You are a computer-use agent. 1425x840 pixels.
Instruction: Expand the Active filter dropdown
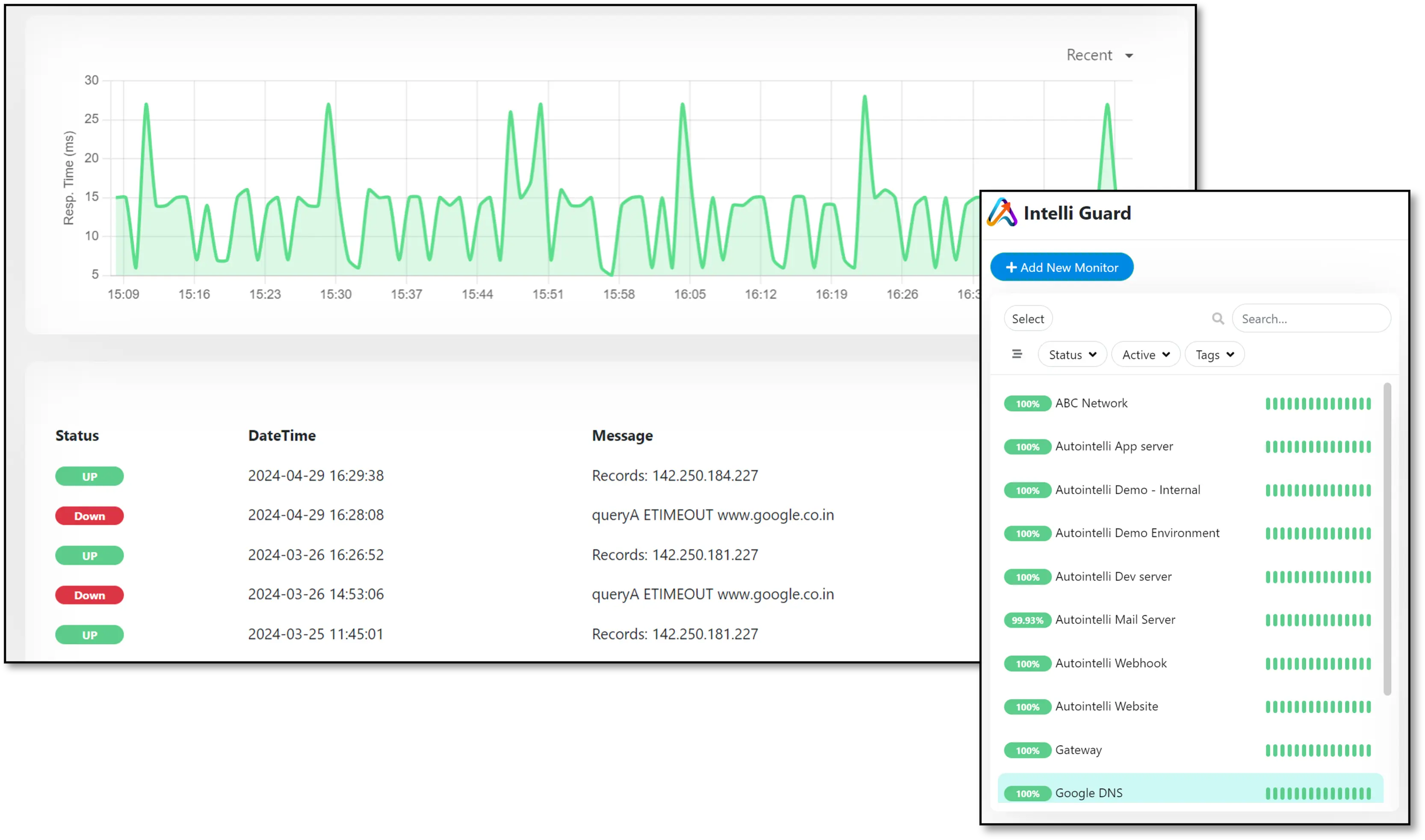tap(1144, 354)
